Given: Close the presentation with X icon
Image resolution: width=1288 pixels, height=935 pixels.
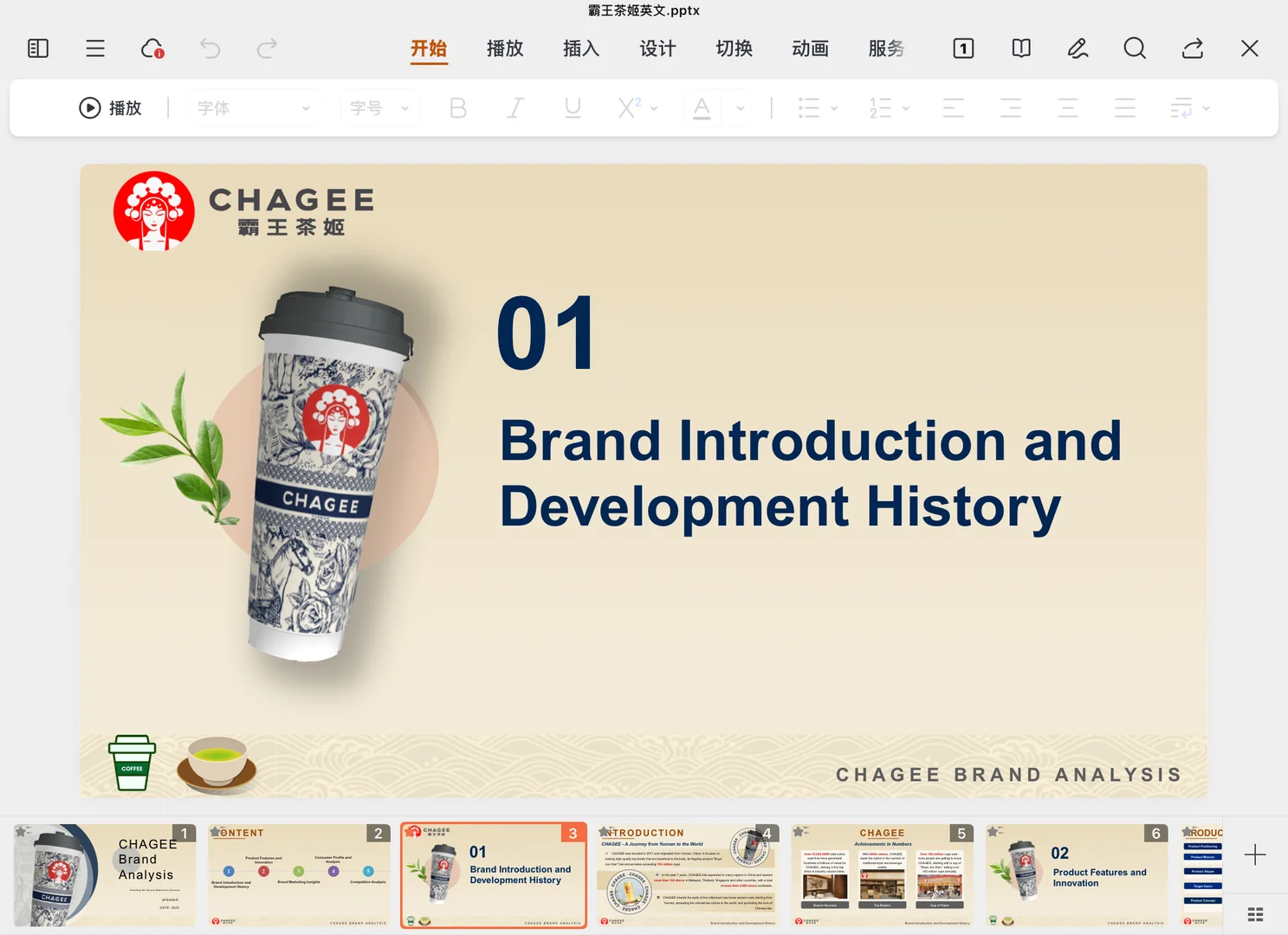Looking at the screenshot, I should point(1250,48).
